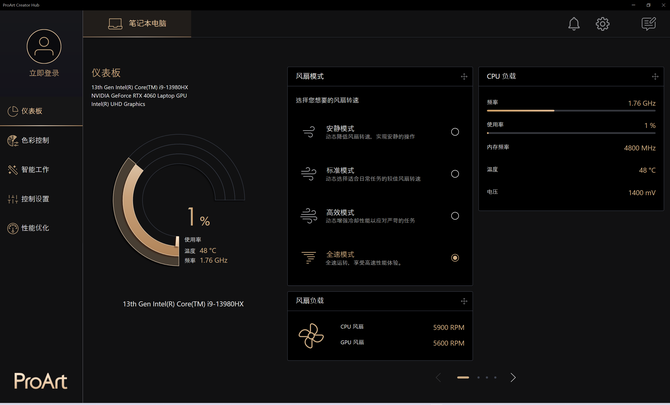
Task: Click the CPU 使用率 progress bar
Action: coord(571,133)
